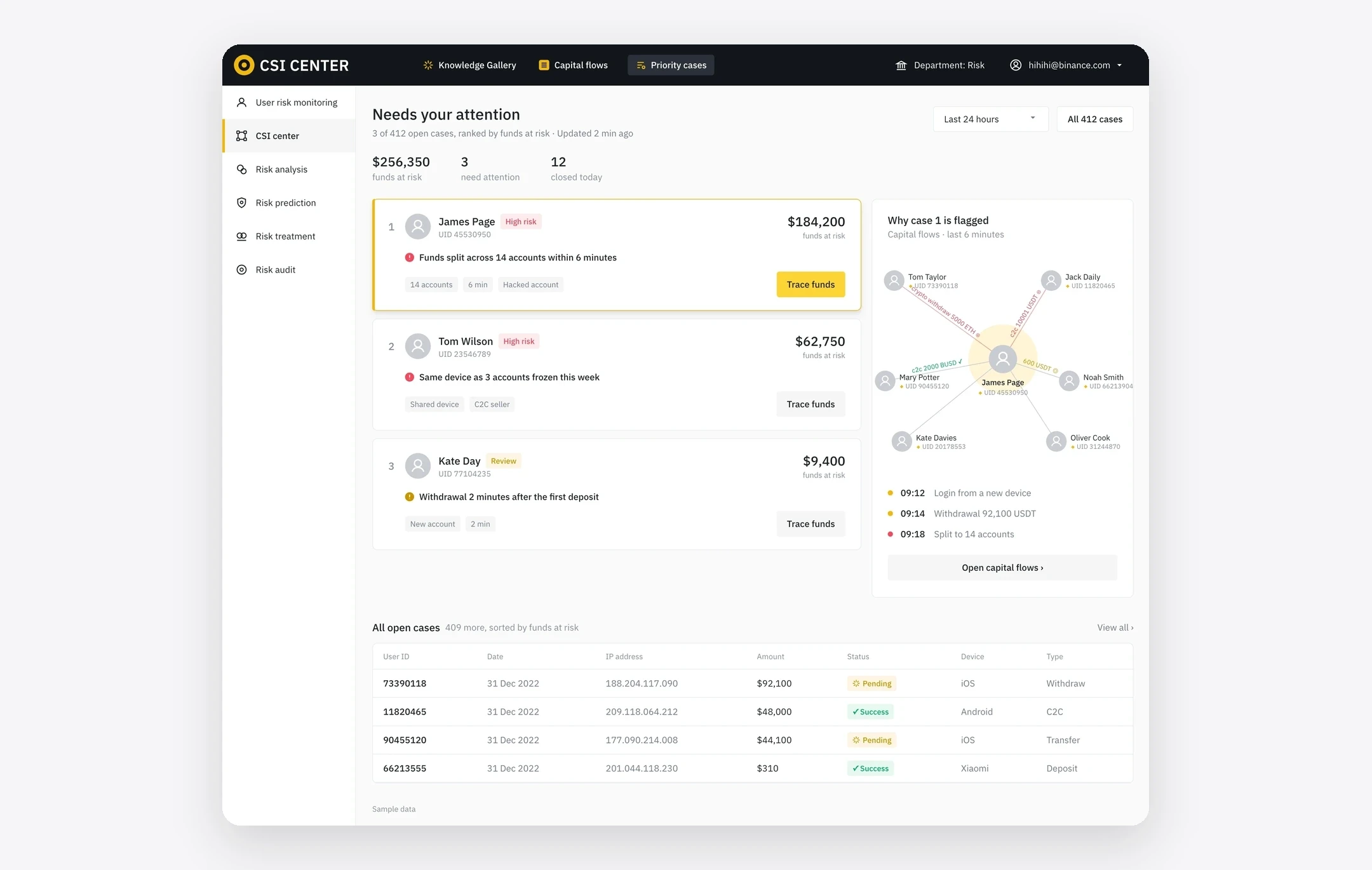1372x870 pixels.
Task: Click user ID 11820465 in table
Action: point(405,712)
